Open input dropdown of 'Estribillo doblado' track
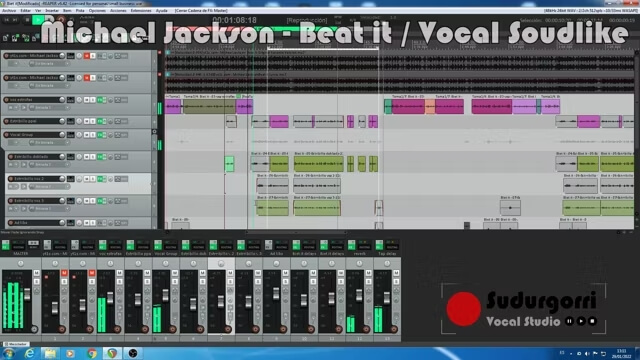The height and width of the screenshot is (360, 640). point(49,164)
